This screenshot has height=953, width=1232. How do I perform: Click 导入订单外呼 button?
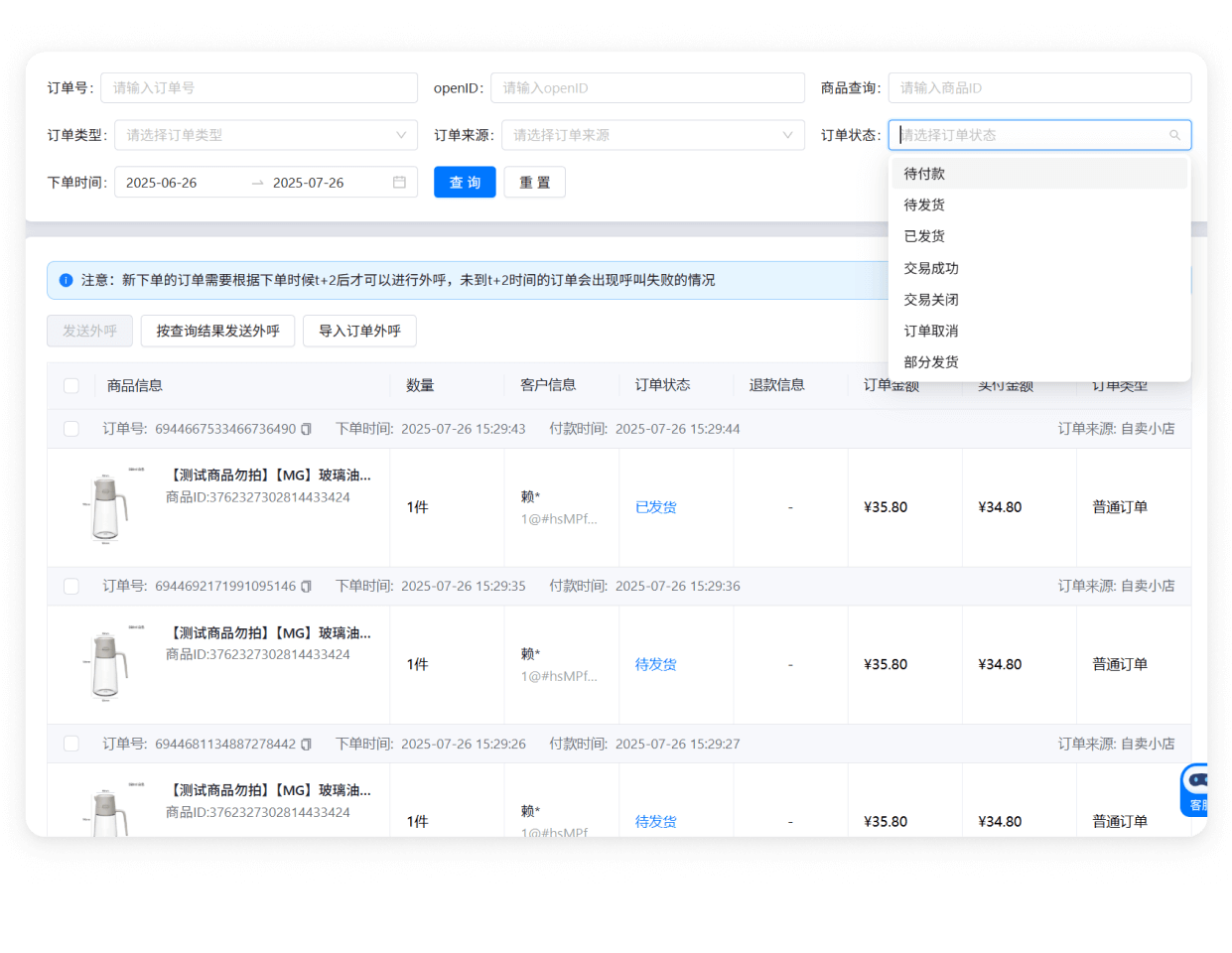359,331
